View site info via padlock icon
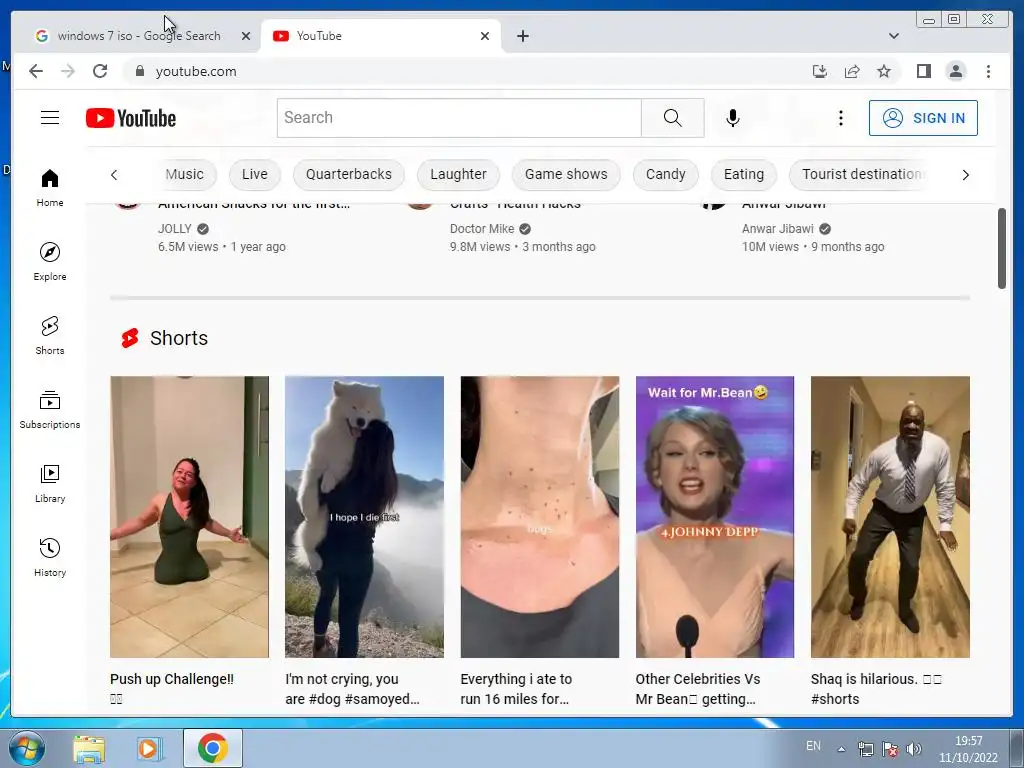This screenshot has width=1024, height=768. 139,71
